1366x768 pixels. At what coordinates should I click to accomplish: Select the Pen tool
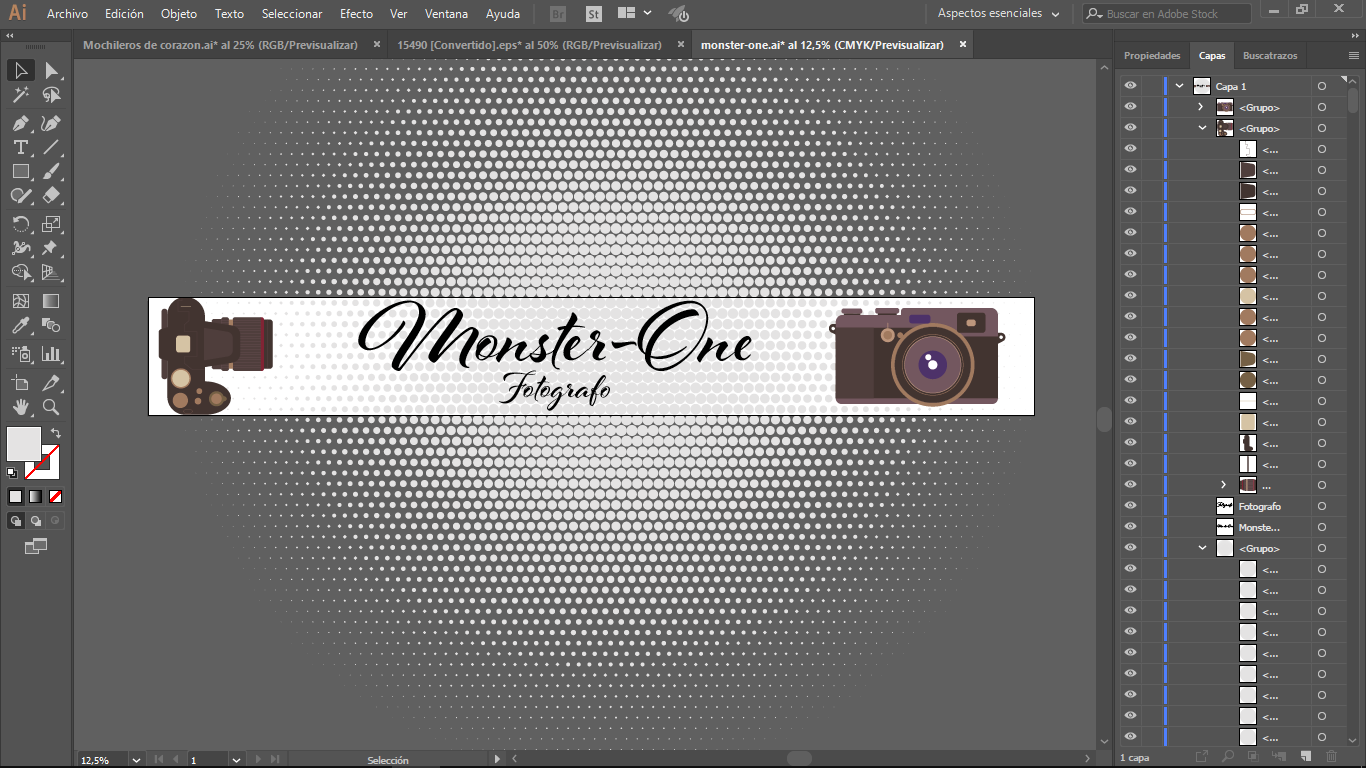point(20,123)
